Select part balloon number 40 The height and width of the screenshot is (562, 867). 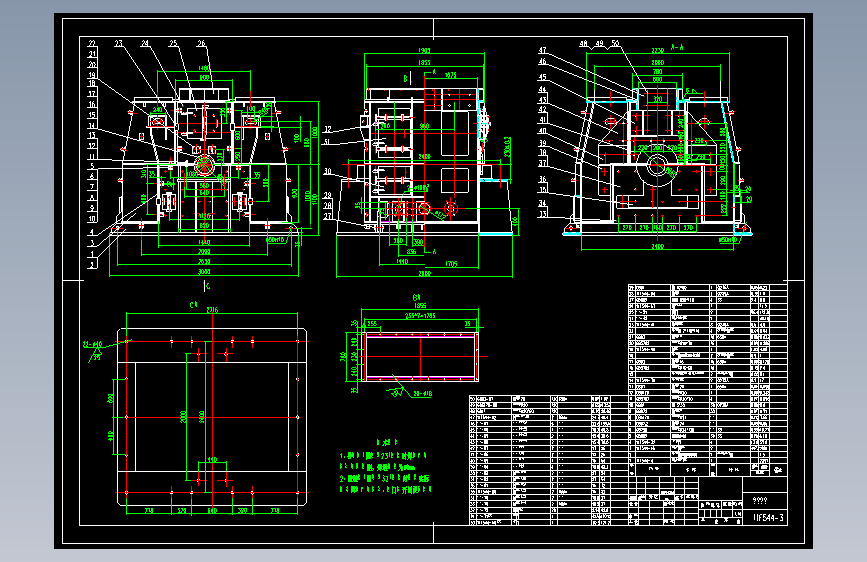coord(542,131)
